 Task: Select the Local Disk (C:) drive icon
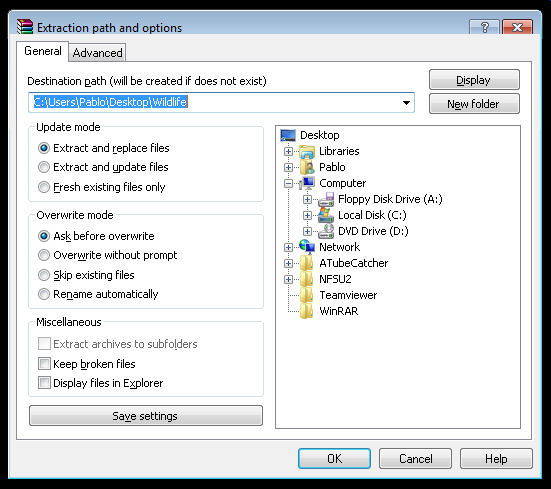tap(326, 215)
